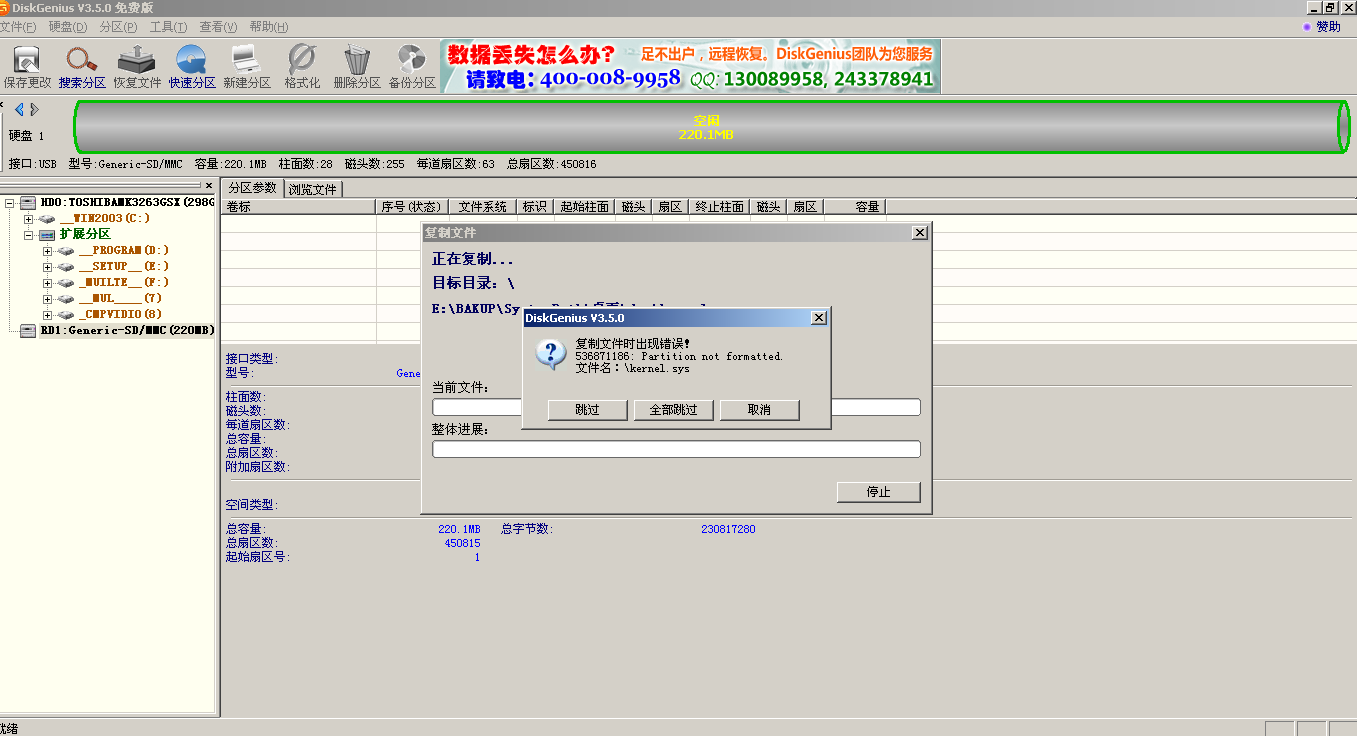Open the 文件(F) menu
This screenshot has height=736, width=1357.
pyautogui.click(x=18, y=27)
